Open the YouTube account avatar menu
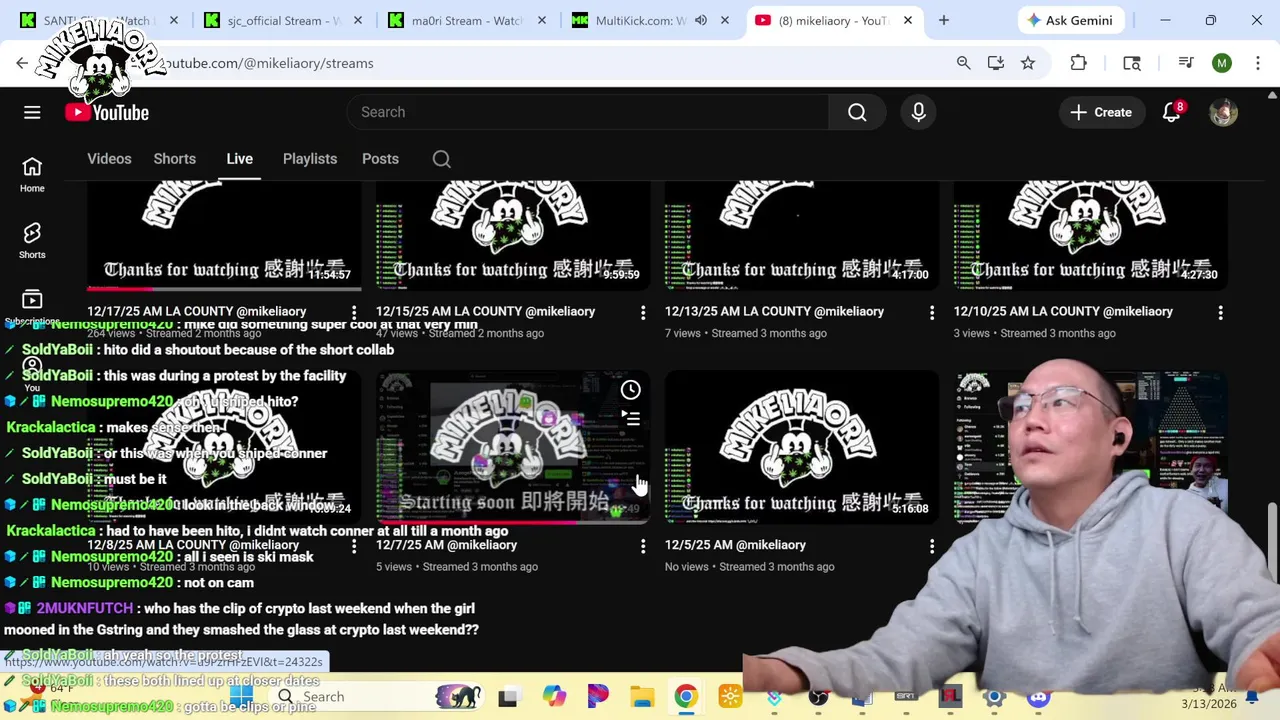 click(x=1223, y=112)
